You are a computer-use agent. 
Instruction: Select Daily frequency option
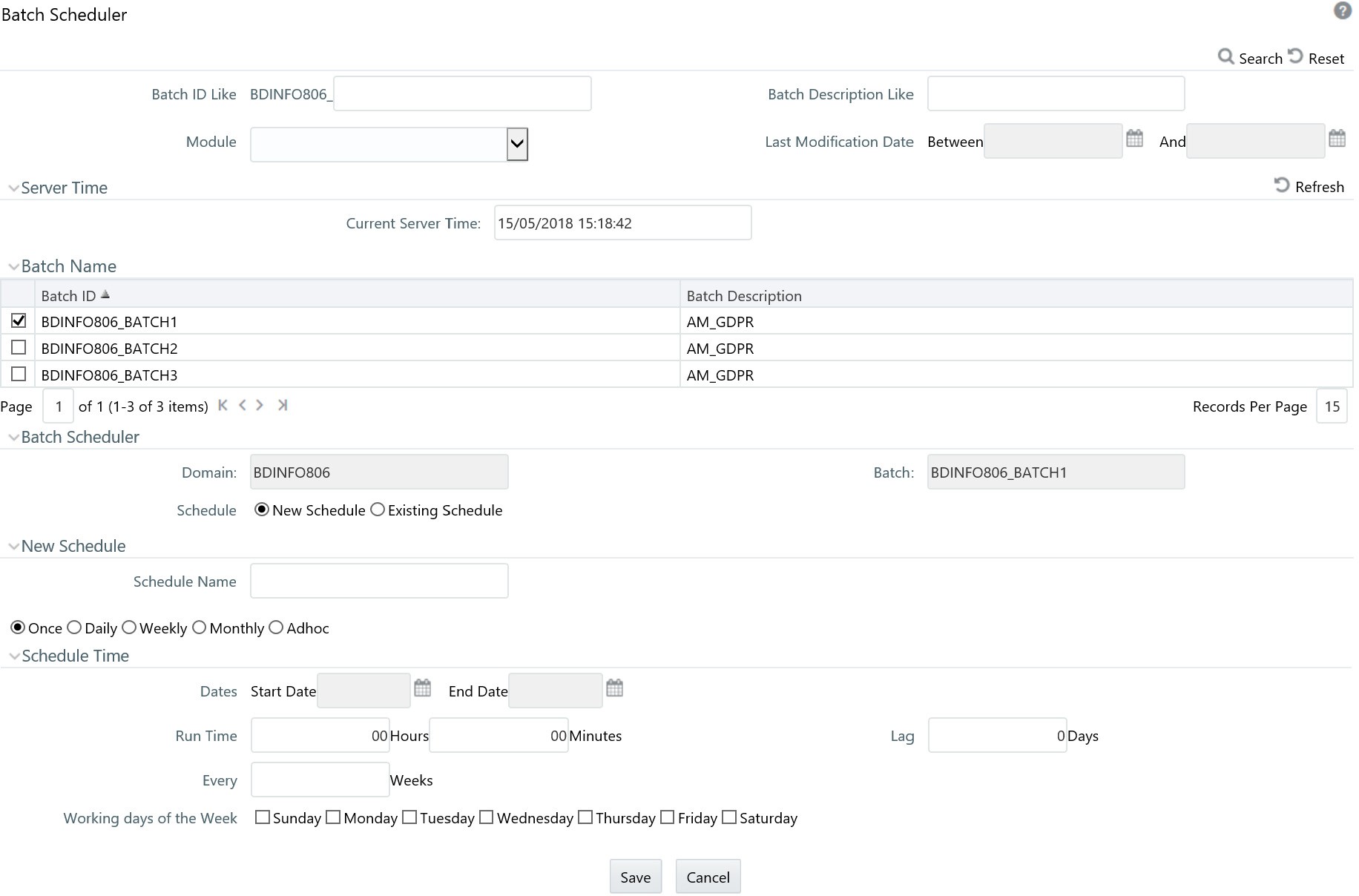74,627
